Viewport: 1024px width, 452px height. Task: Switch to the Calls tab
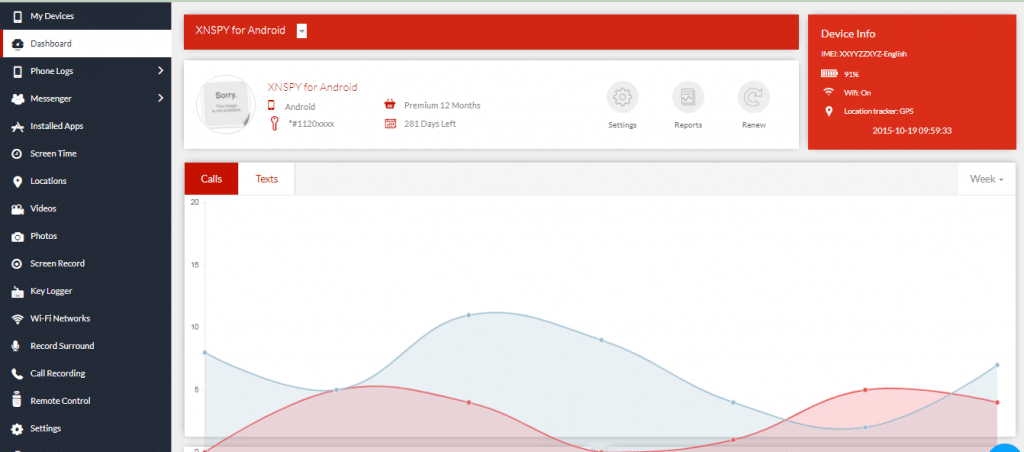coord(212,179)
